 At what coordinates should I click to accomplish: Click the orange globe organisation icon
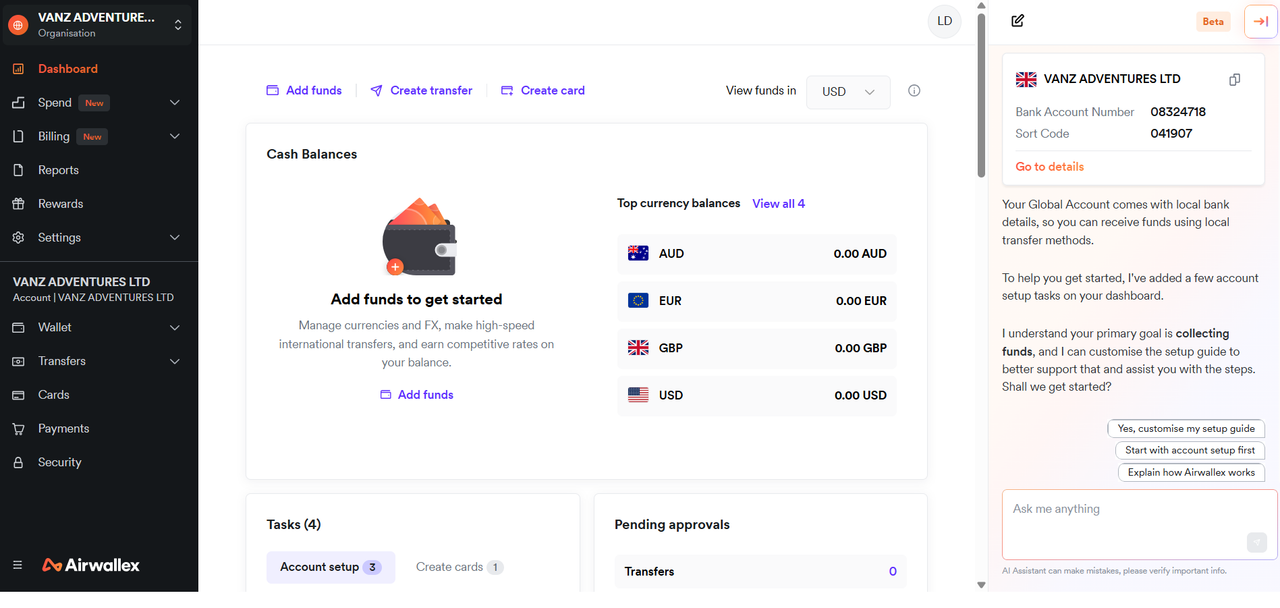click(18, 25)
